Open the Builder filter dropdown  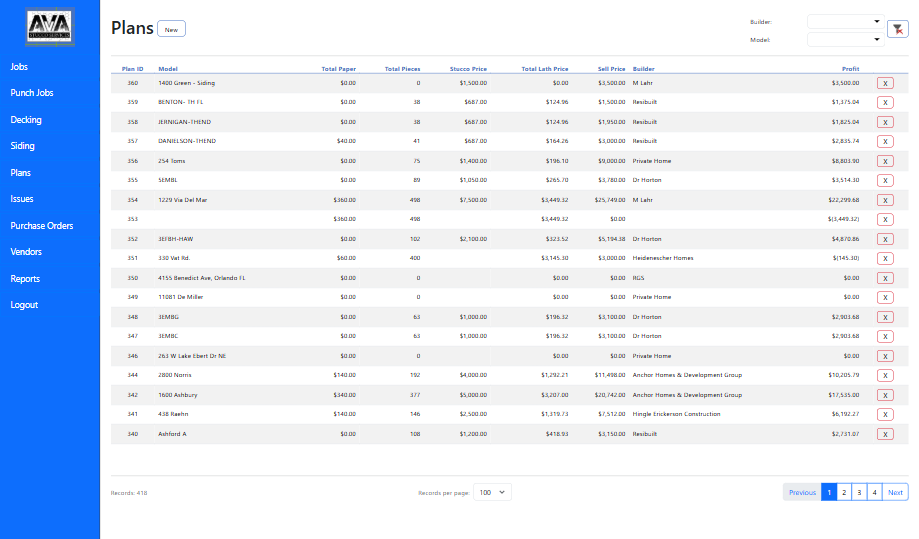click(845, 21)
